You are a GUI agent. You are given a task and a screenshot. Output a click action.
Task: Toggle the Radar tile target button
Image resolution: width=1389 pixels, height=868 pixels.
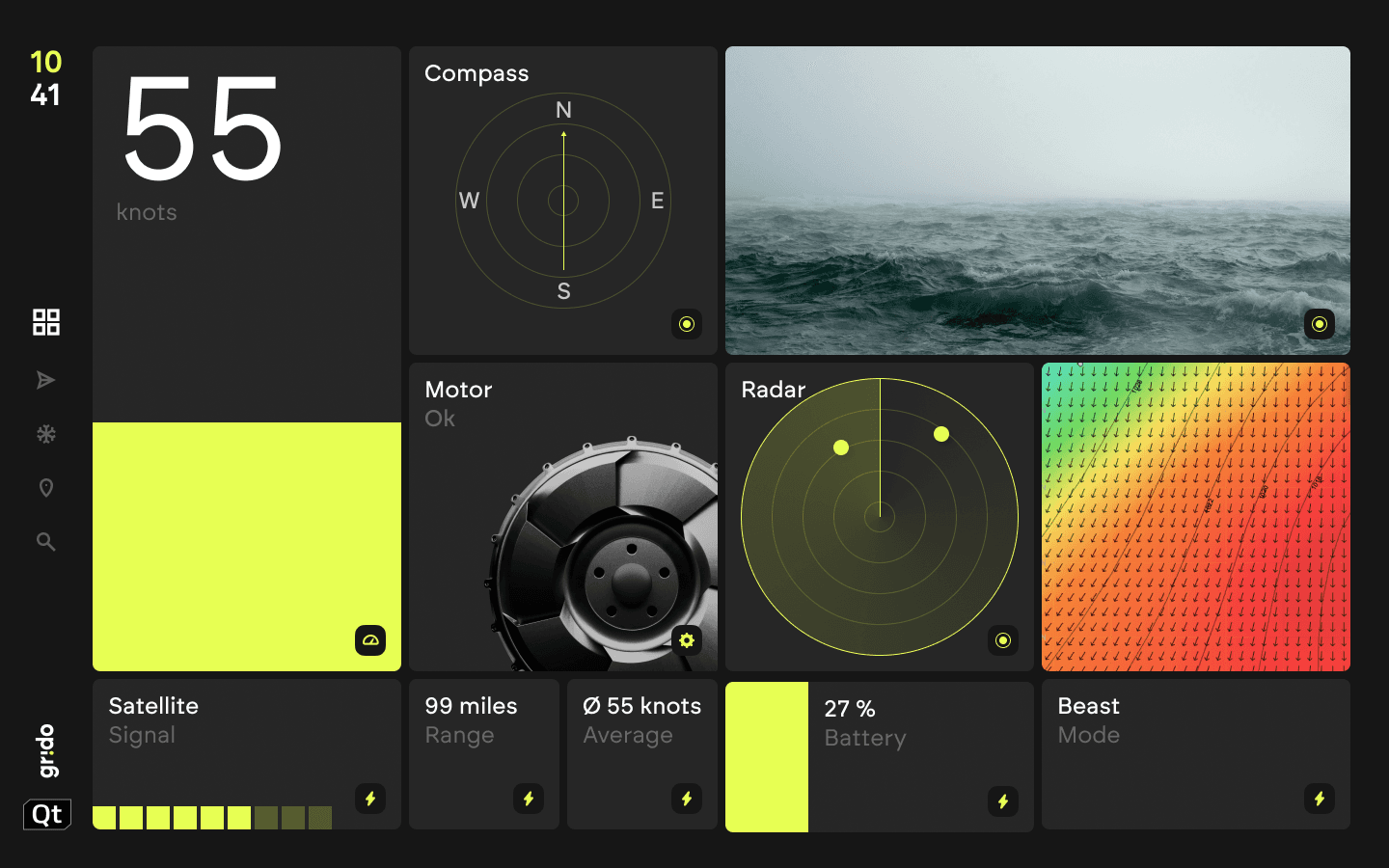[1003, 640]
